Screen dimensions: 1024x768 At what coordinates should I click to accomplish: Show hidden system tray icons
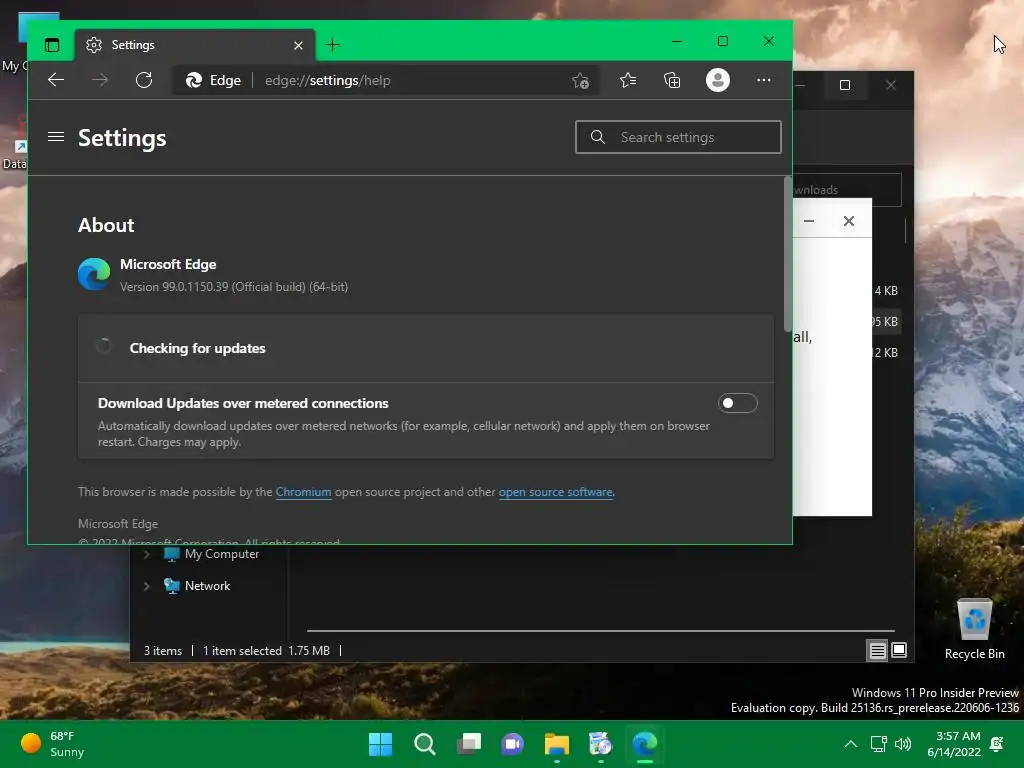click(x=850, y=744)
